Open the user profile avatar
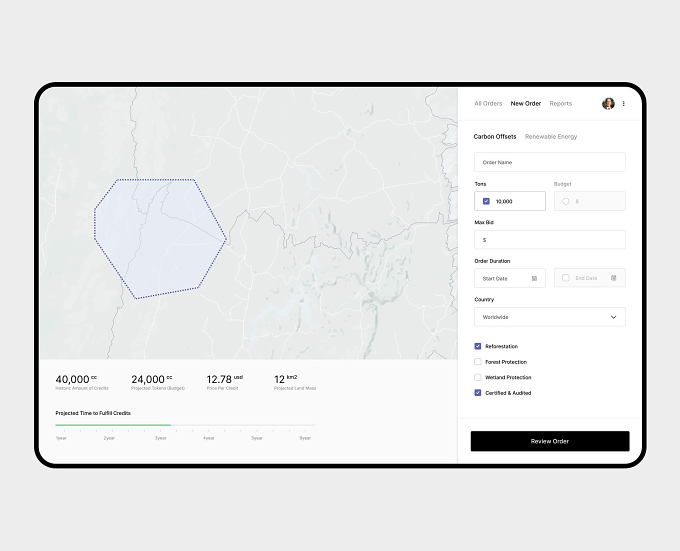Viewport: 680px width, 551px height. [608, 104]
